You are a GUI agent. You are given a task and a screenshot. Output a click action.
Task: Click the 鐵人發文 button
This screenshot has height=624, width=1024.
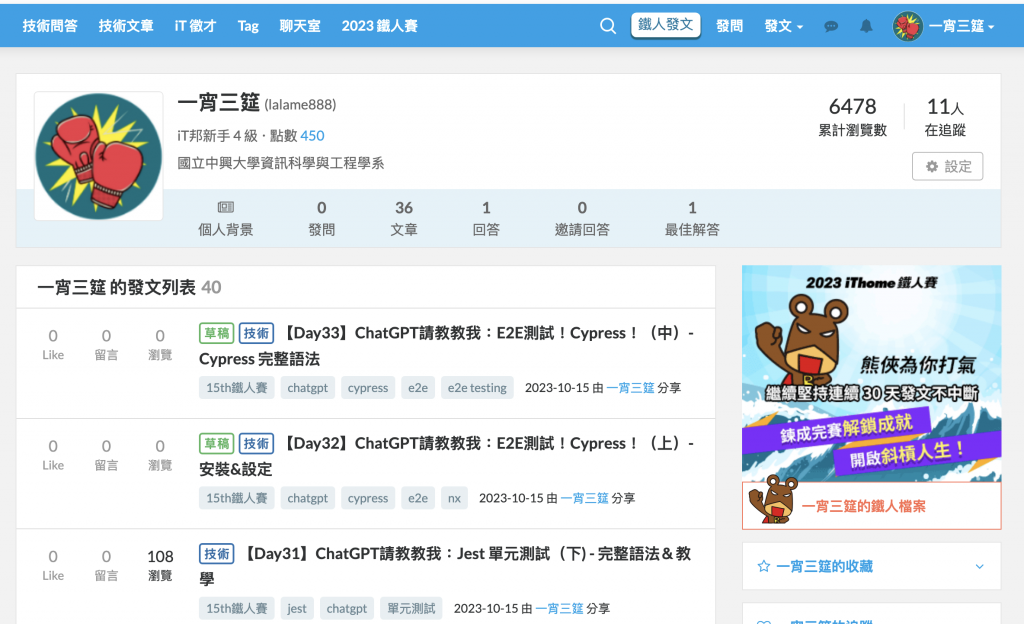coord(665,25)
